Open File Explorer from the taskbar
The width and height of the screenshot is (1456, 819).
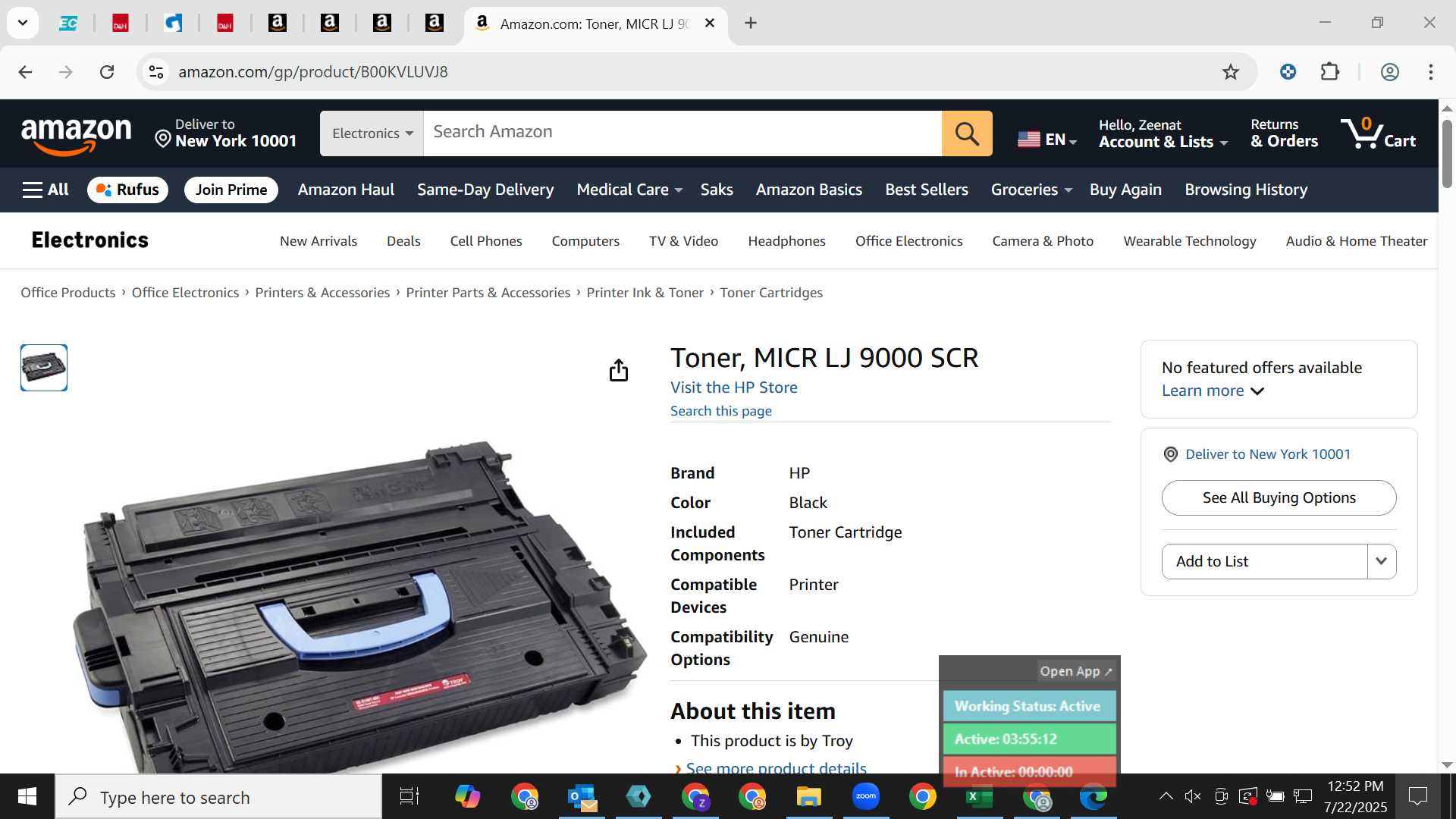808,797
